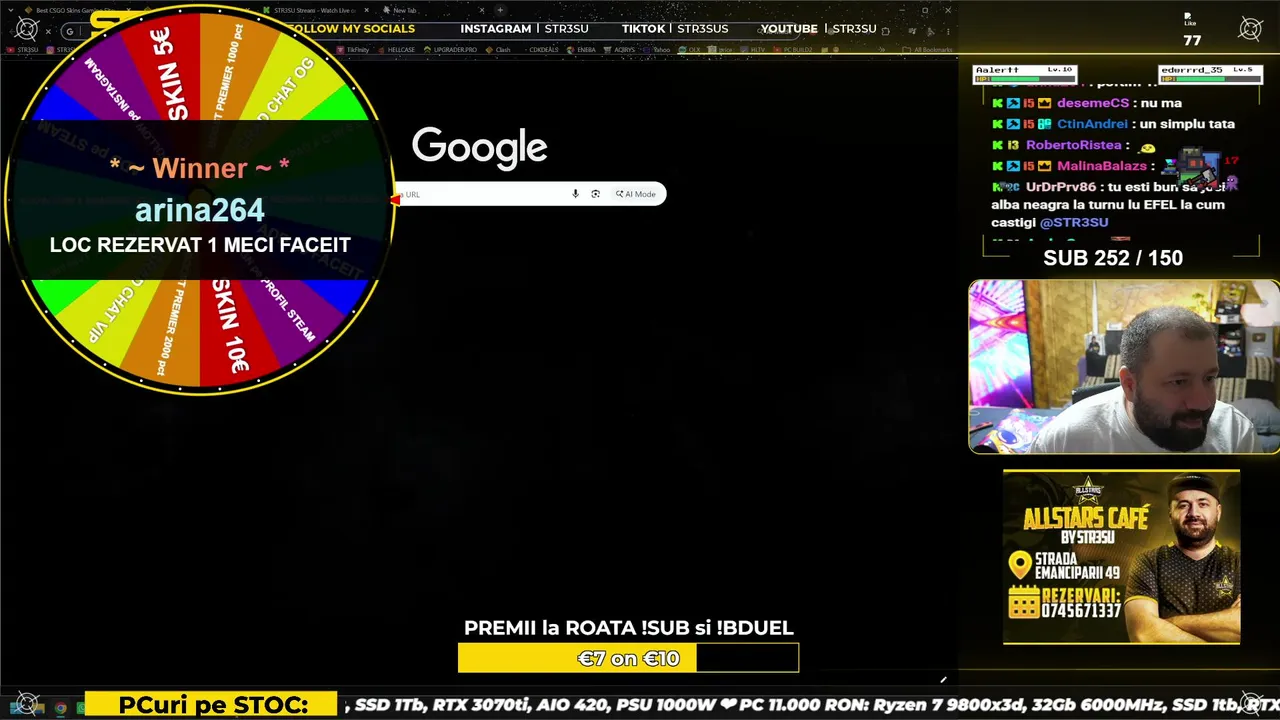Close the STR3SU Stream tab
The image size is (1280, 720).
(x=367, y=10)
